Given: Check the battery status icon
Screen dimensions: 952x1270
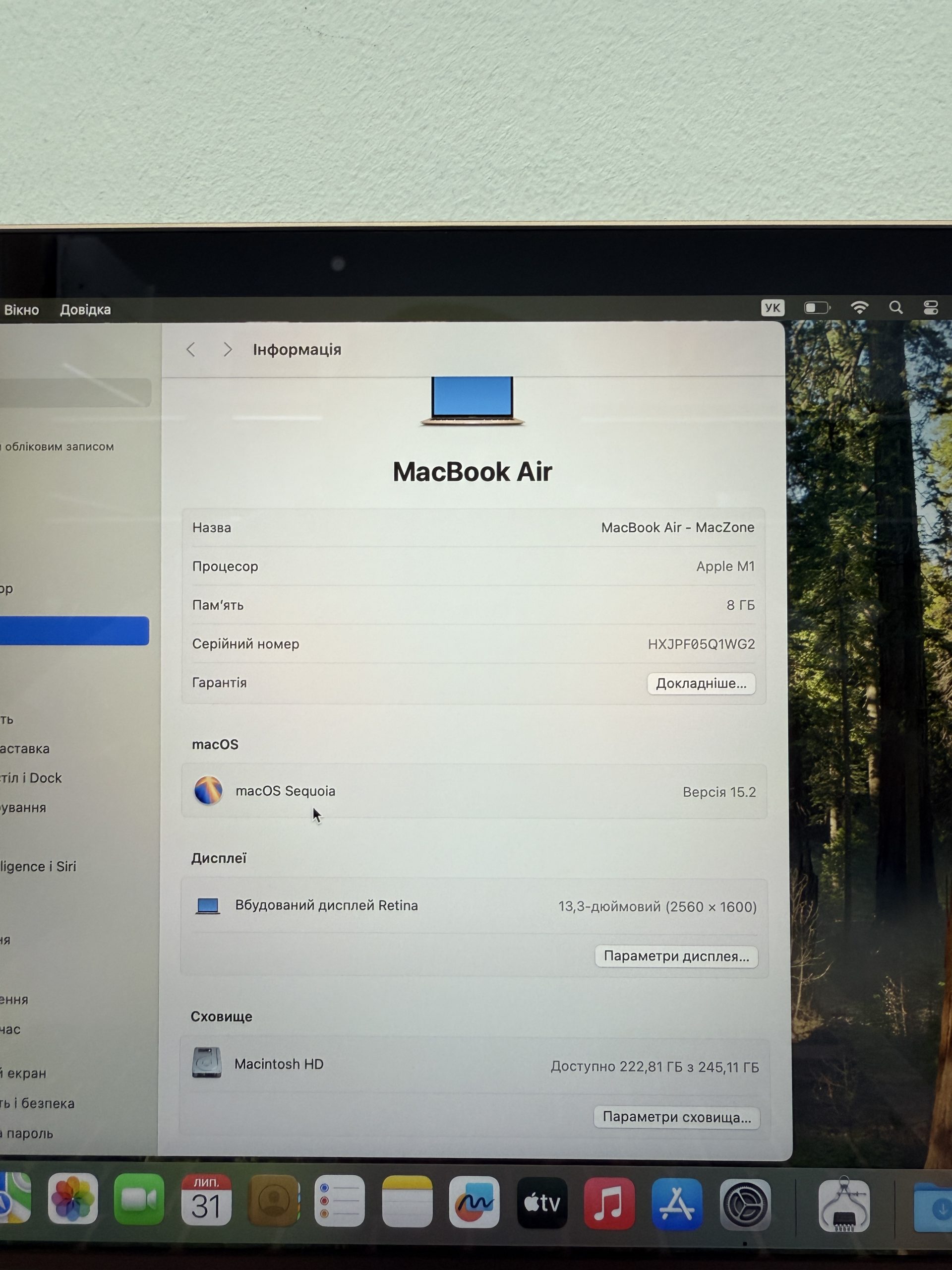Looking at the screenshot, I should click(817, 308).
